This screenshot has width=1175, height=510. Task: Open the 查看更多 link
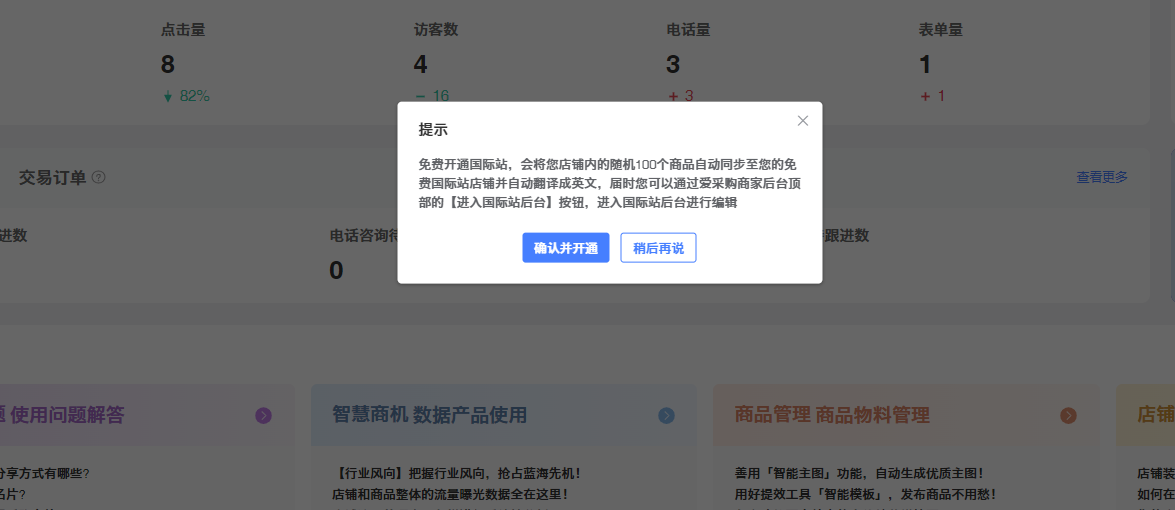click(x=1101, y=177)
